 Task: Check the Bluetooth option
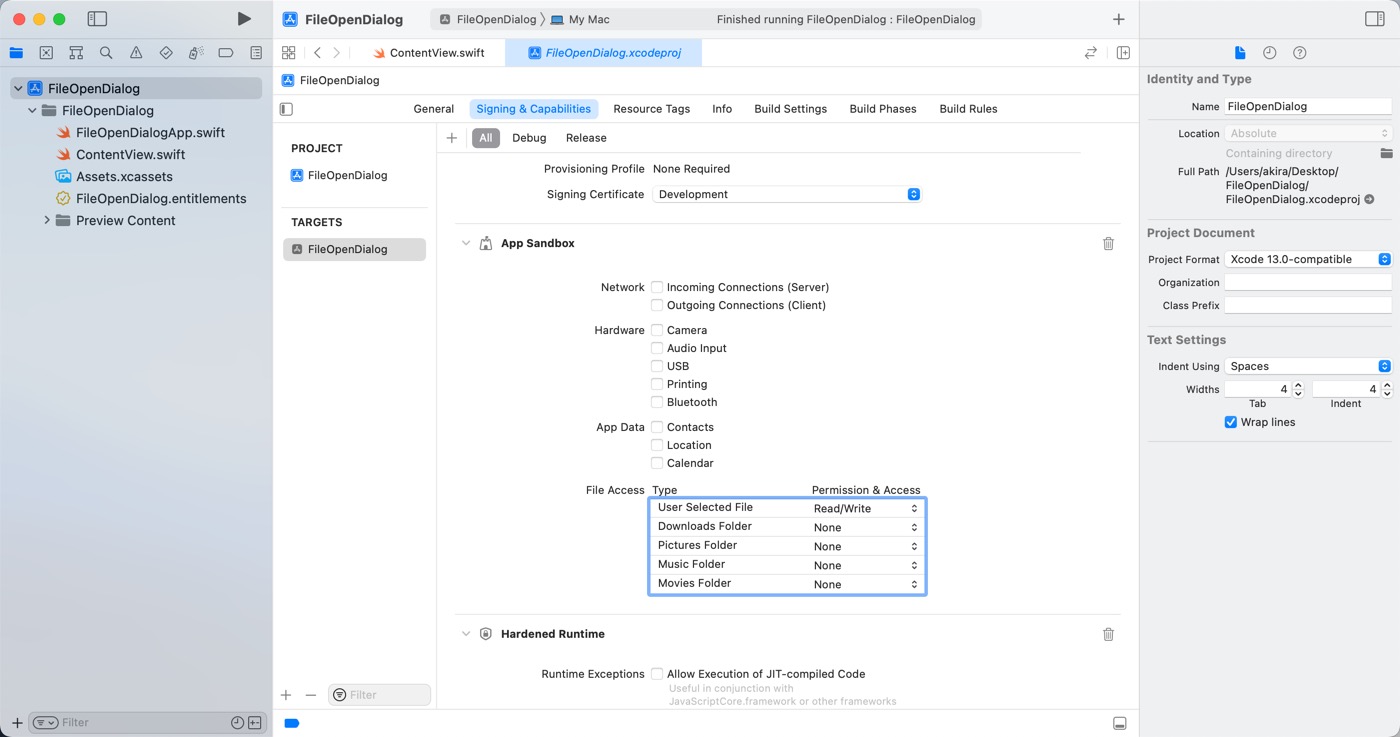tap(657, 402)
